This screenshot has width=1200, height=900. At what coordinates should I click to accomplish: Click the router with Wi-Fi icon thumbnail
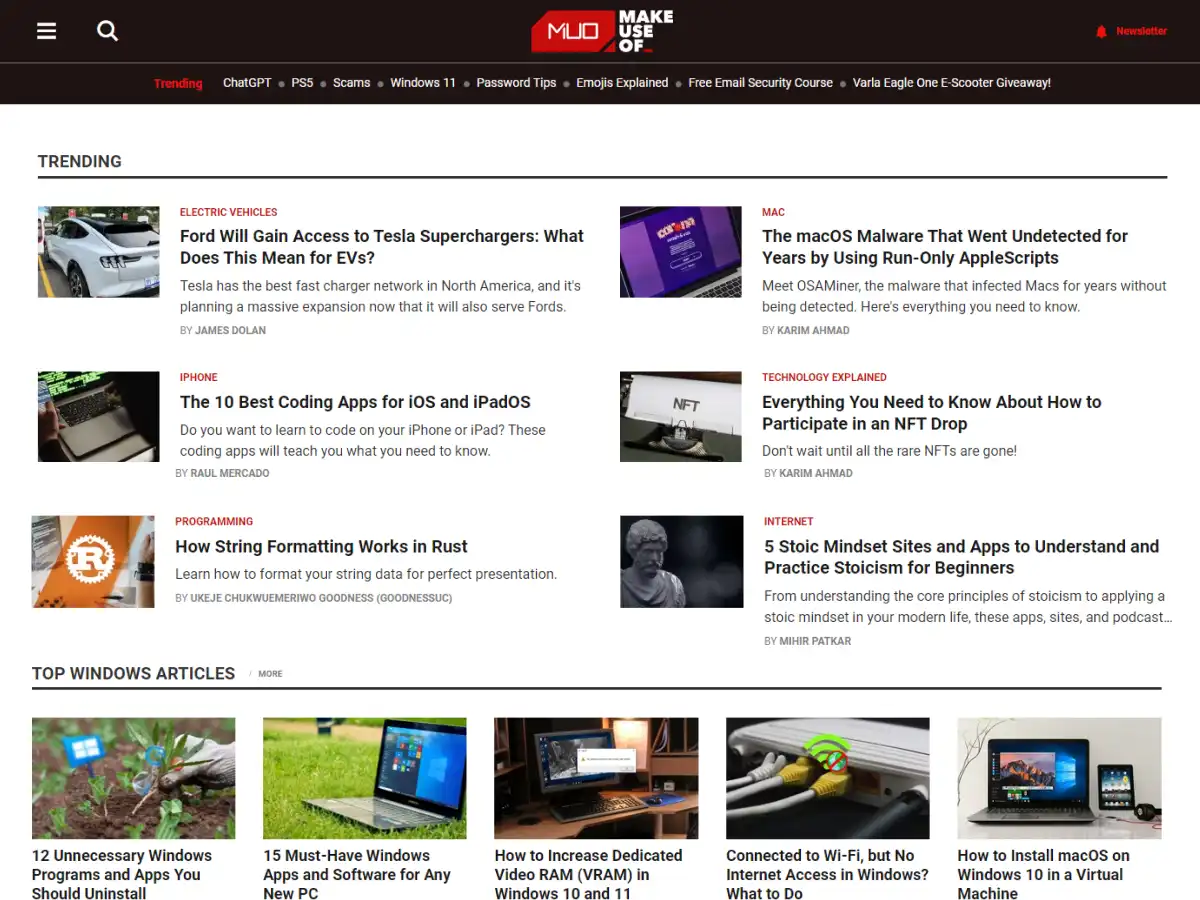coord(828,778)
